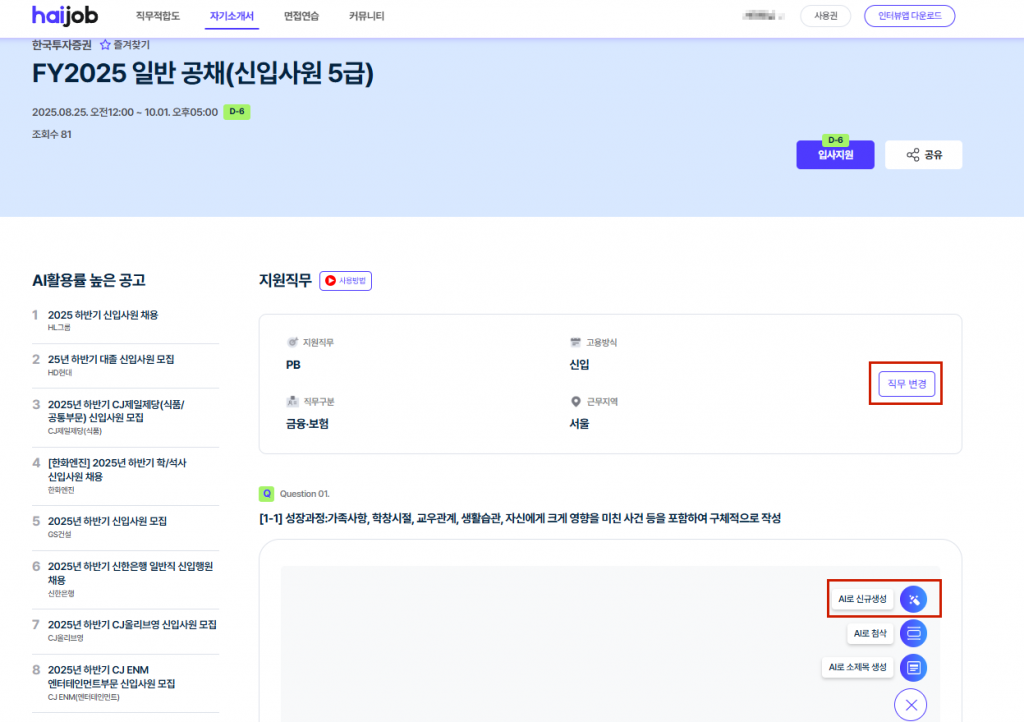Open the 직무적합도 menu

coord(158,16)
